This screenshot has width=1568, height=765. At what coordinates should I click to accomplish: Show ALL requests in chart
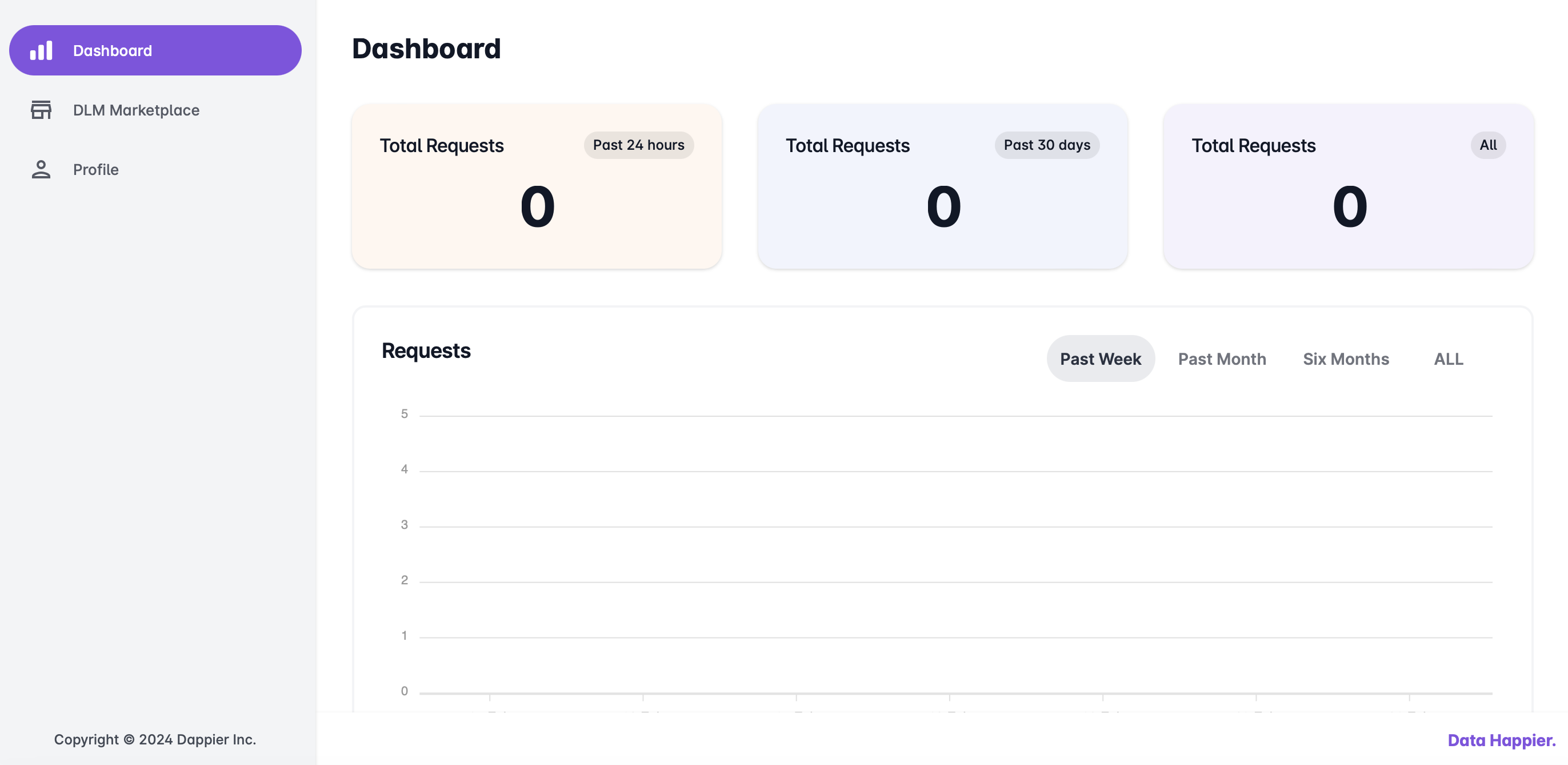pos(1448,358)
